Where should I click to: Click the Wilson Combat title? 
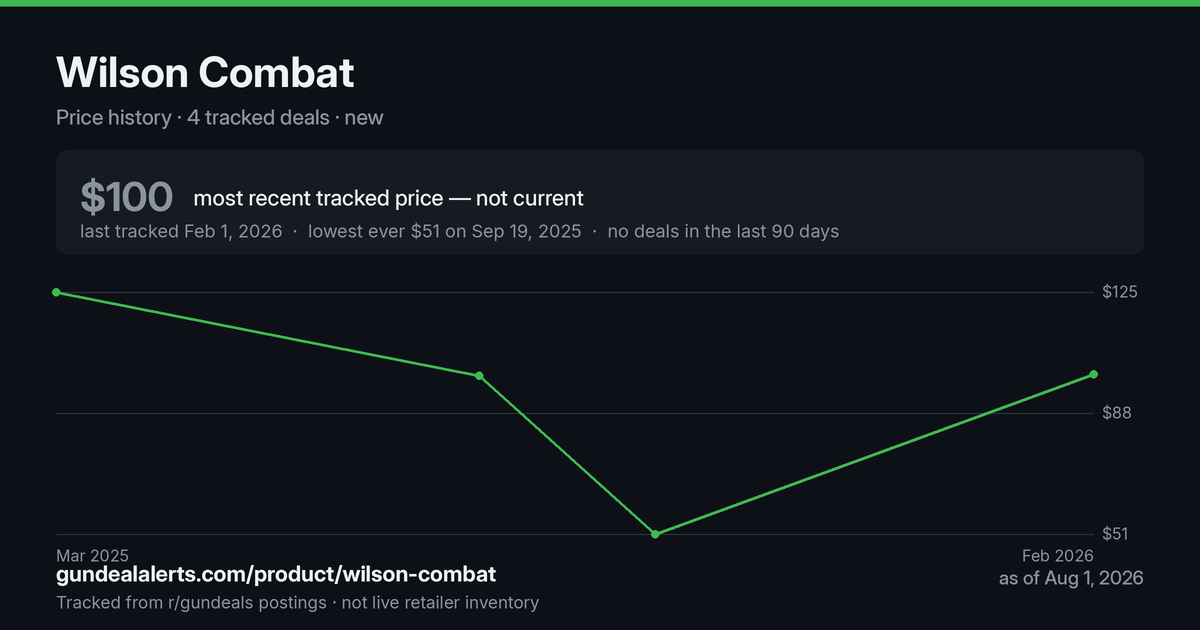[x=205, y=73]
